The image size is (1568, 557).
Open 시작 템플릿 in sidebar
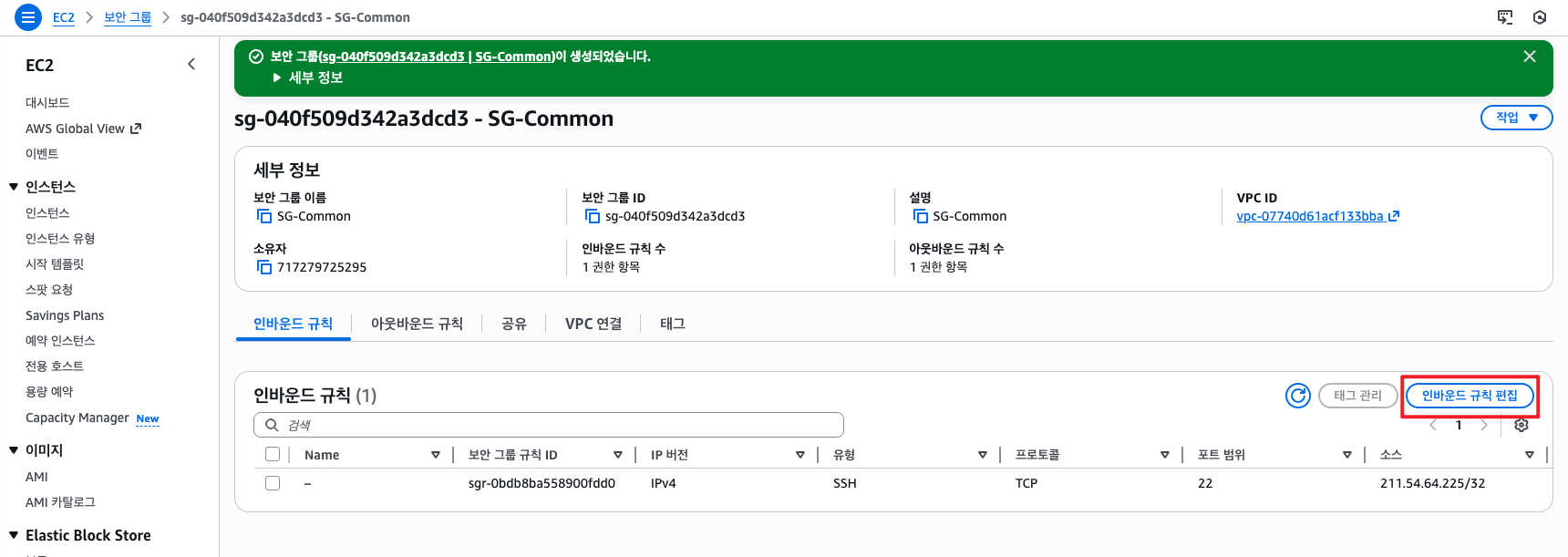point(55,264)
